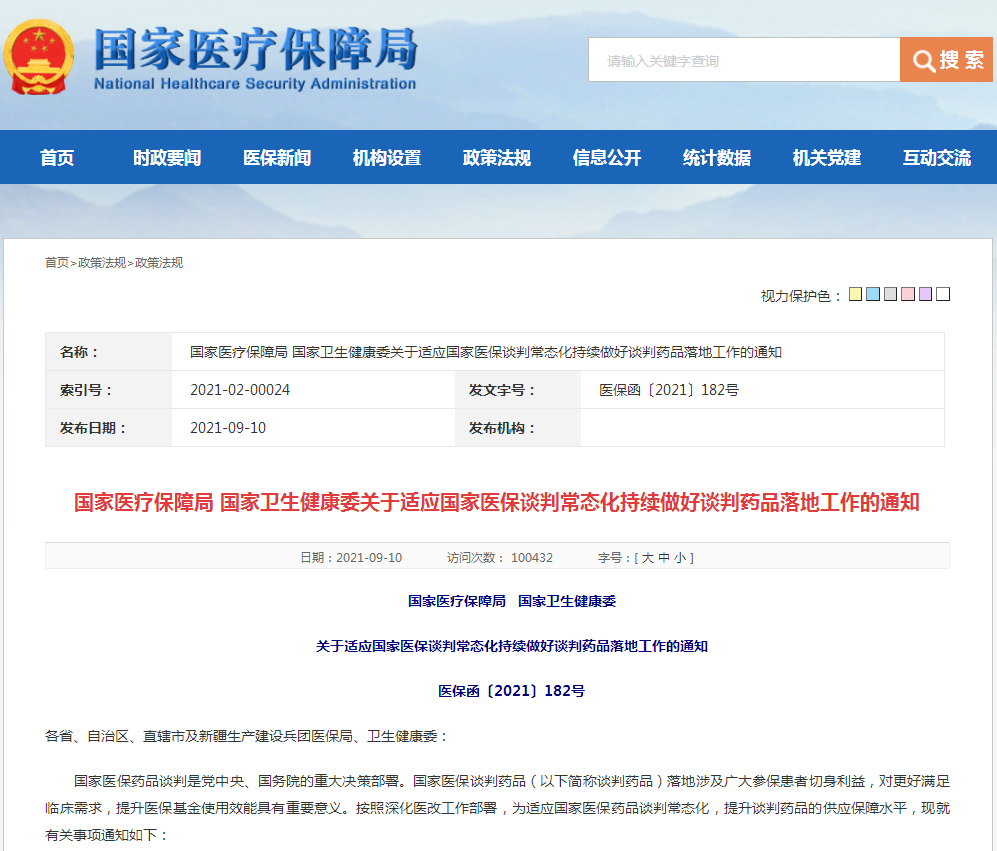Screen dimensions: 997x851
Task: Click the 名称 row title text
Action: (x=486, y=352)
